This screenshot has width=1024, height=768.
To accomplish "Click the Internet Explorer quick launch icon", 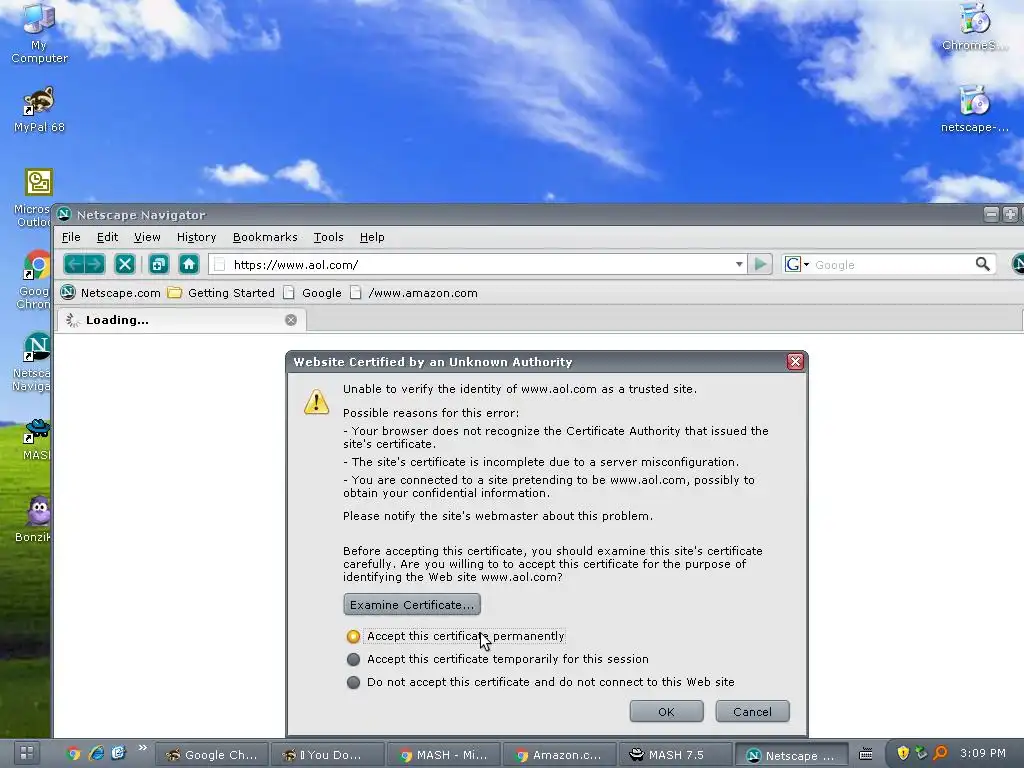I will click(96, 754).
